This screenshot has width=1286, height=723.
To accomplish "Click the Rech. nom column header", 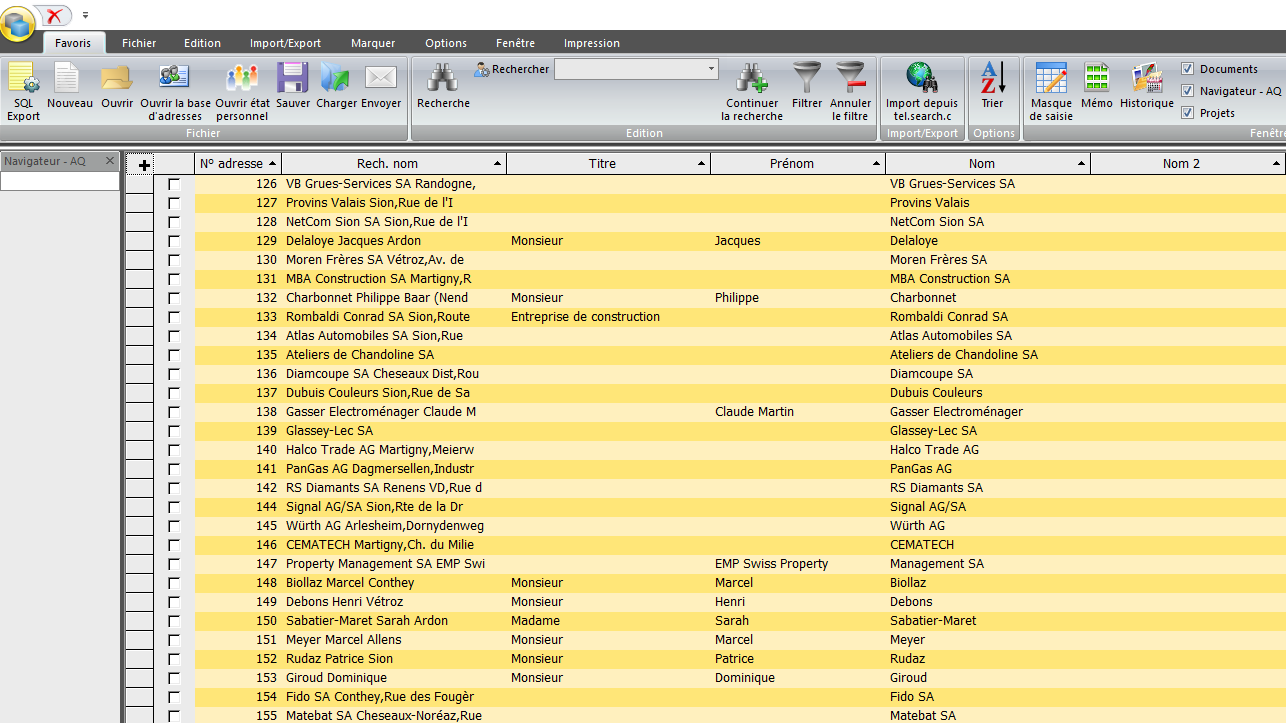I will [394, 164].
